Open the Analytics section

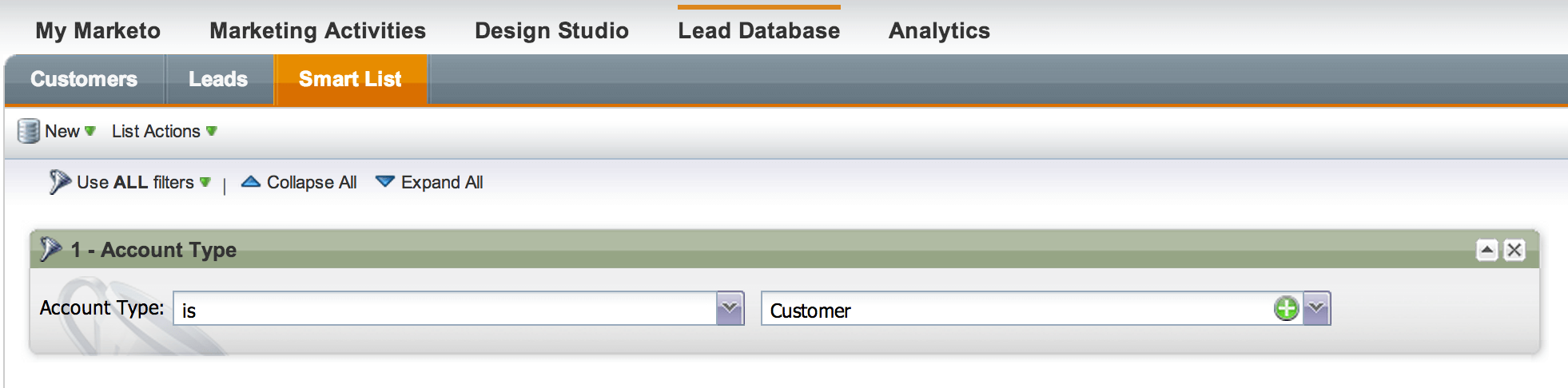click(939, 30)
